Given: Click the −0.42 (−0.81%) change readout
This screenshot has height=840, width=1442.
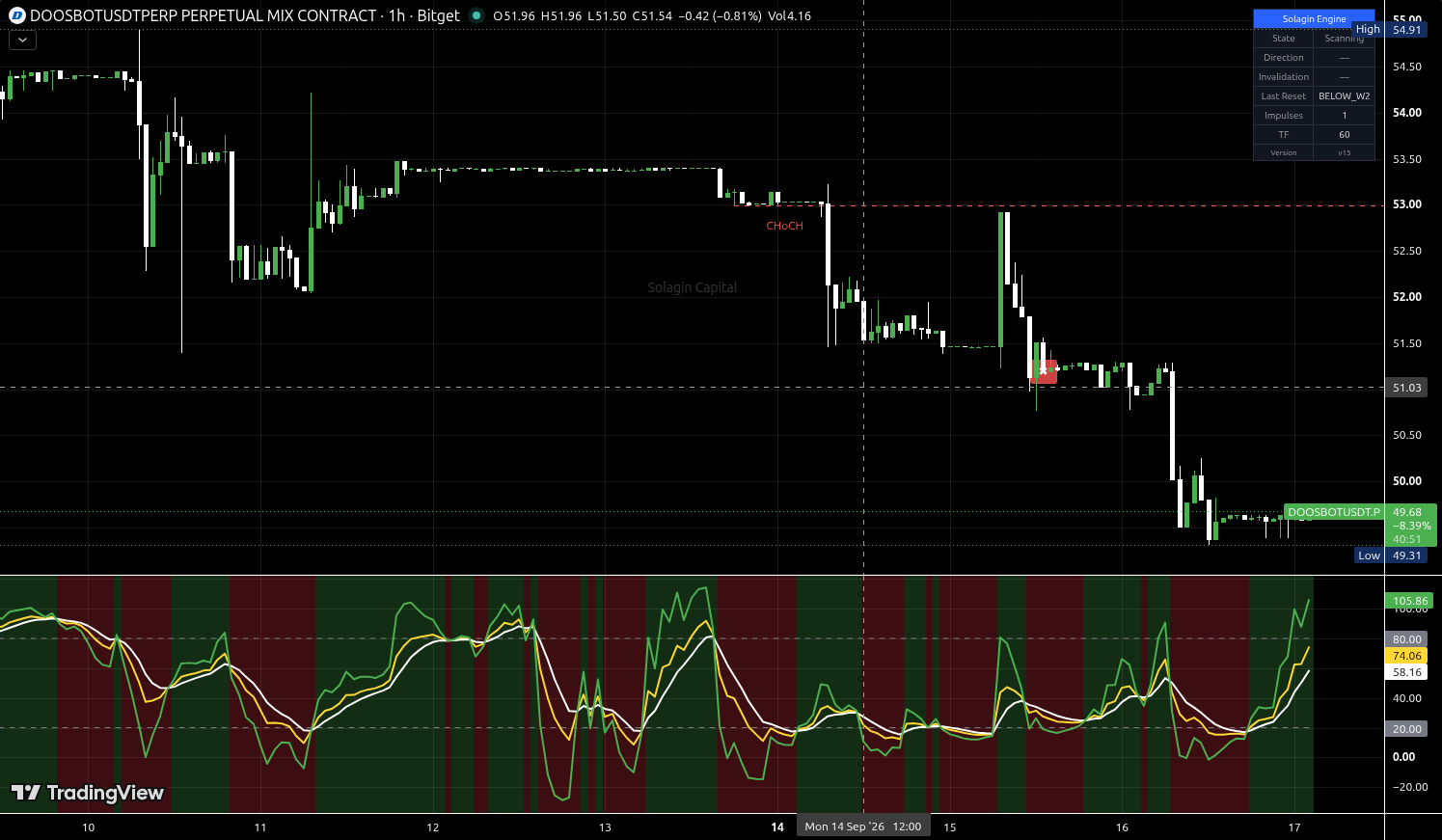Looking at the screenshot, I should click(x=720, y=15).
